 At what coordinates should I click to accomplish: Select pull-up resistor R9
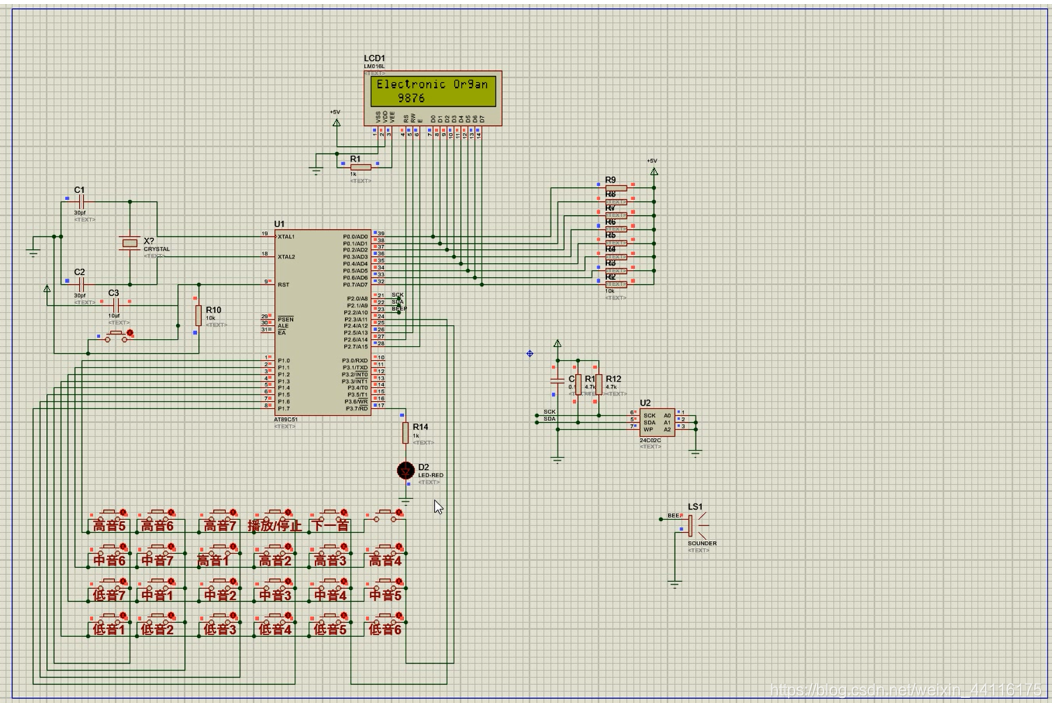point(615,188)
